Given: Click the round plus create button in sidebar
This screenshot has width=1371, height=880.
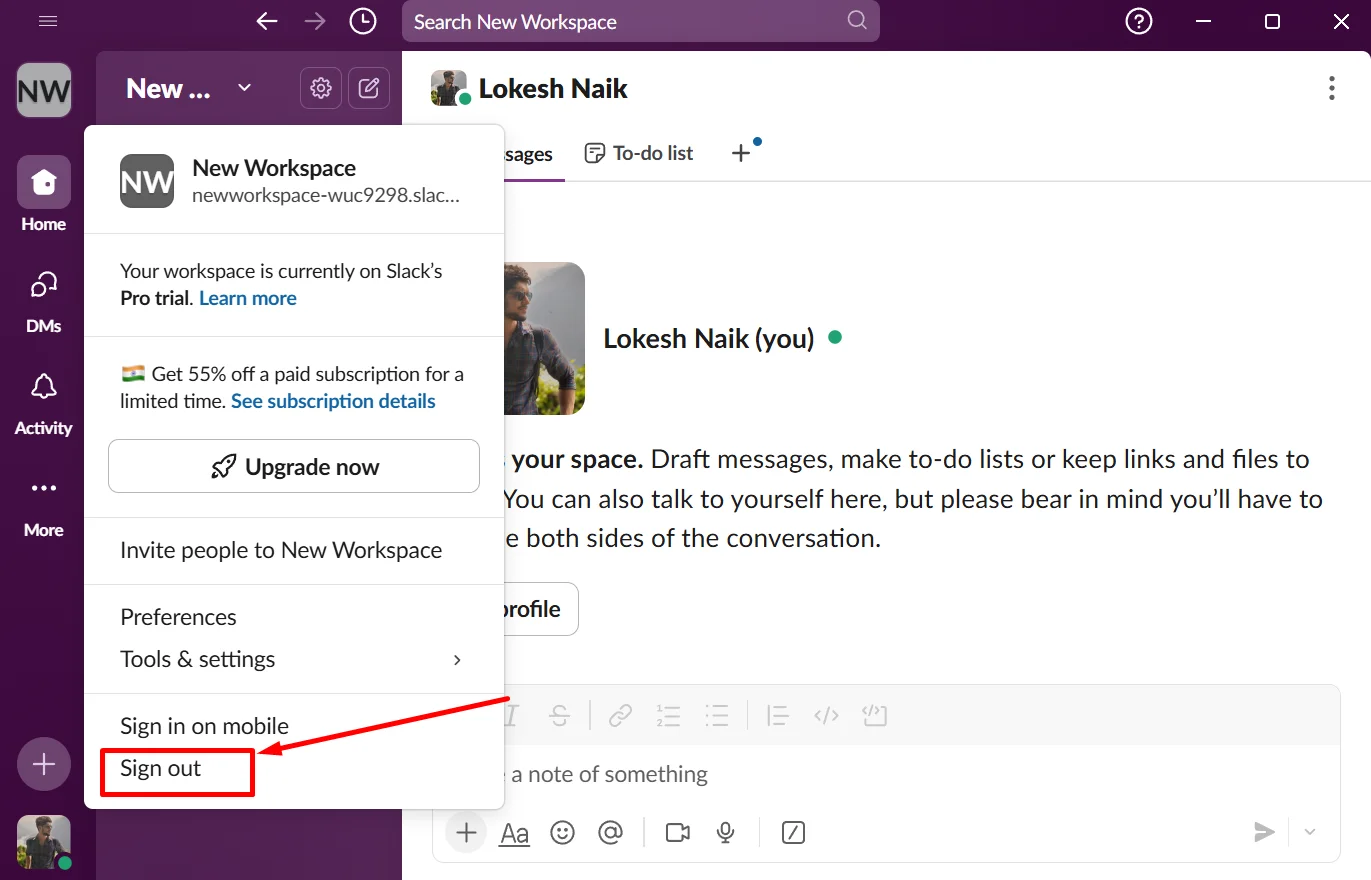Looking at the screenshot, I should 44,765.
